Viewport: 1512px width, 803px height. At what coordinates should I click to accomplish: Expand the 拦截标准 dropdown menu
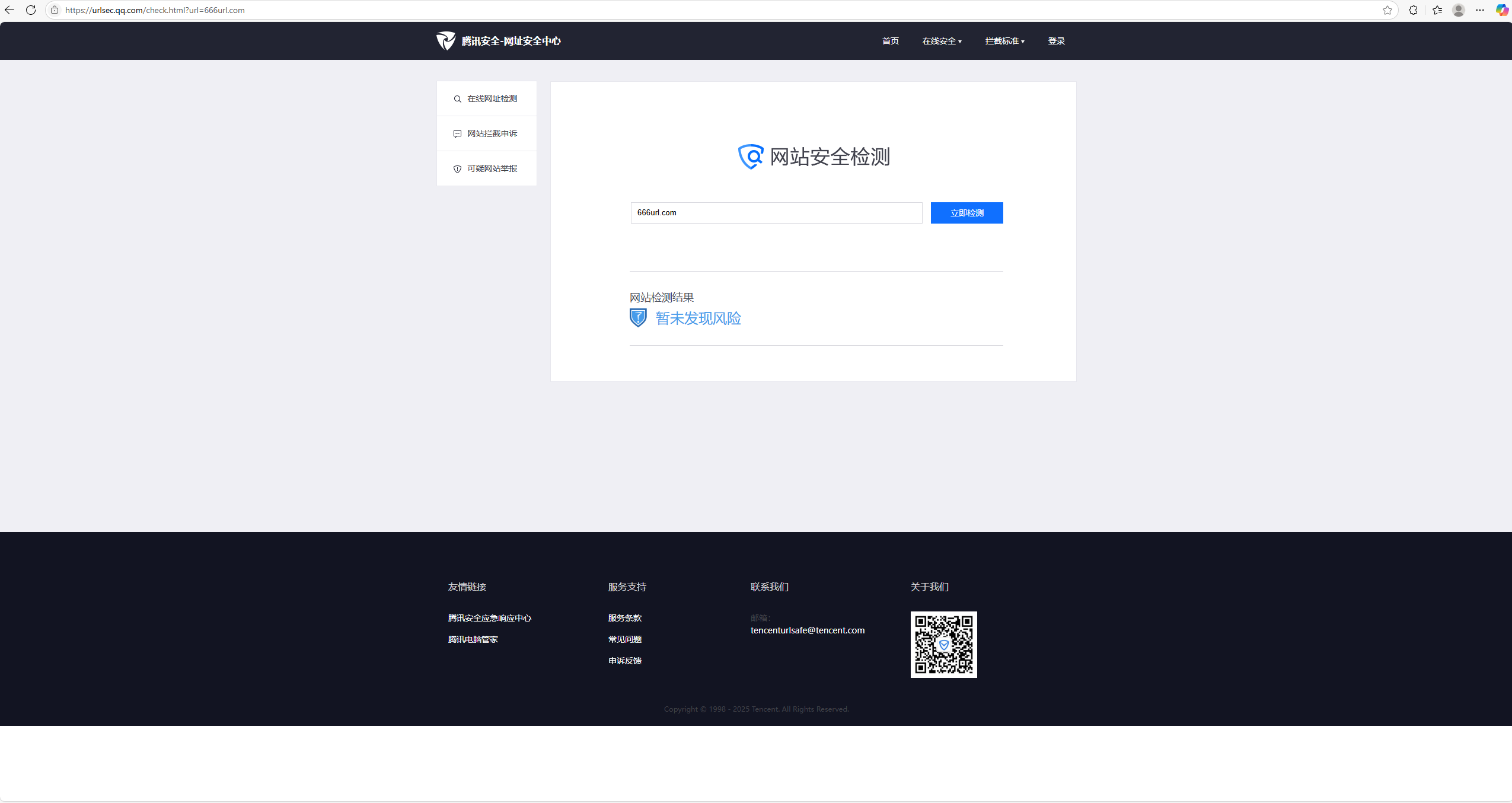pyautogui.click(x=1004, y=41)
